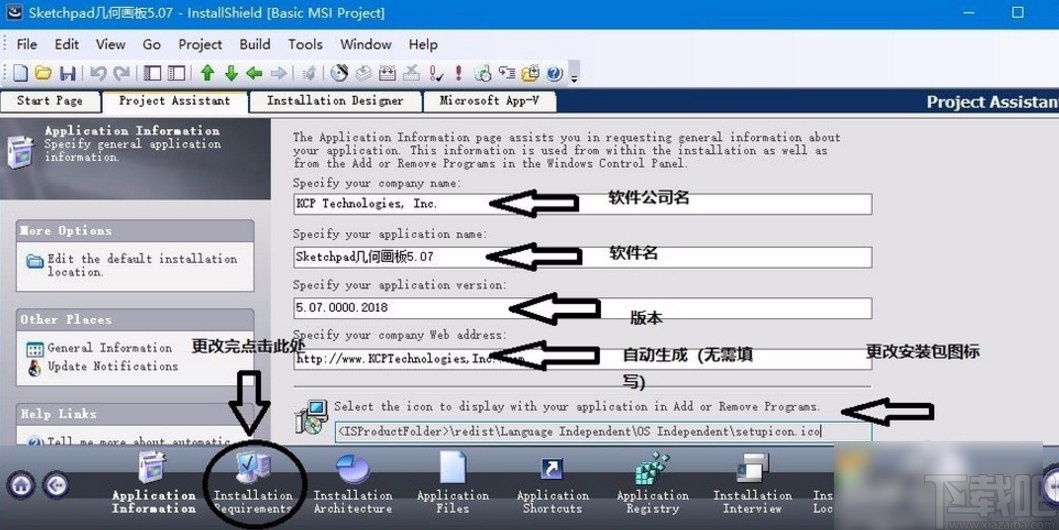Click the setup icon preview image
This screenshot has height=530, width=1059.
(x=311, y=419)
